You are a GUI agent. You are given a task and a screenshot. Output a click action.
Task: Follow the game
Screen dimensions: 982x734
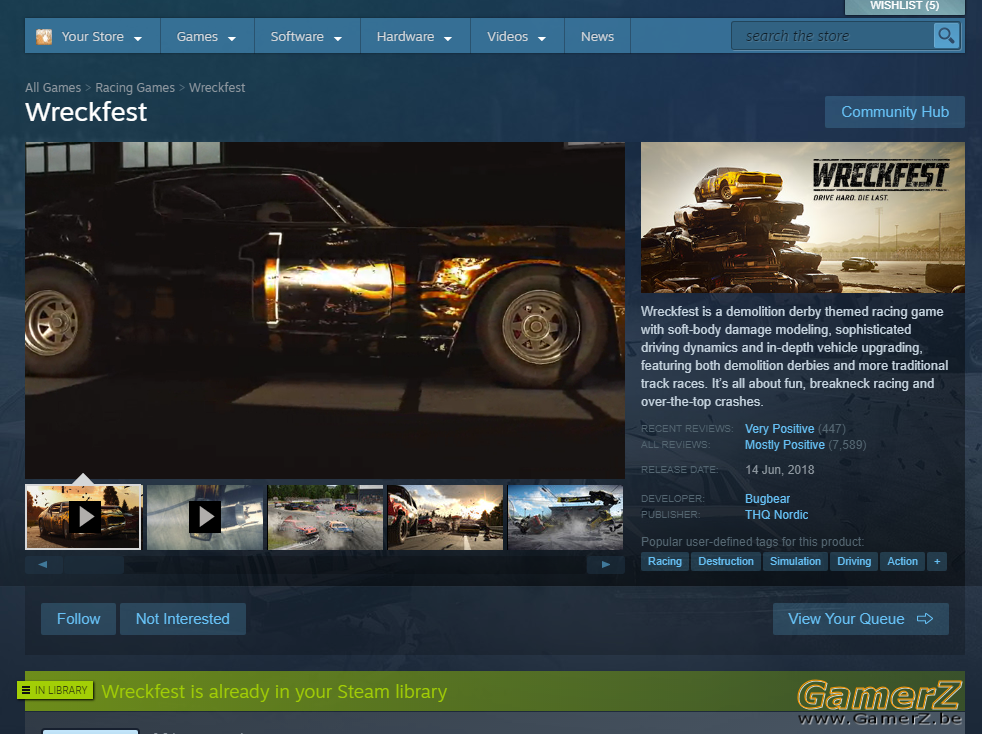tap(78, 619)
